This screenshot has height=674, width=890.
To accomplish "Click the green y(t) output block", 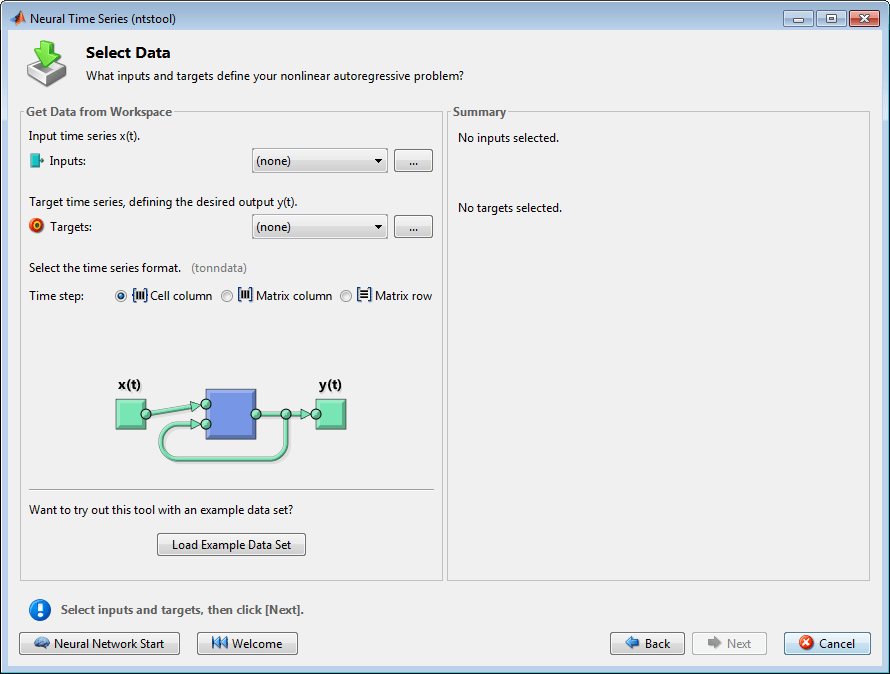I will click(x=330, y=413).
